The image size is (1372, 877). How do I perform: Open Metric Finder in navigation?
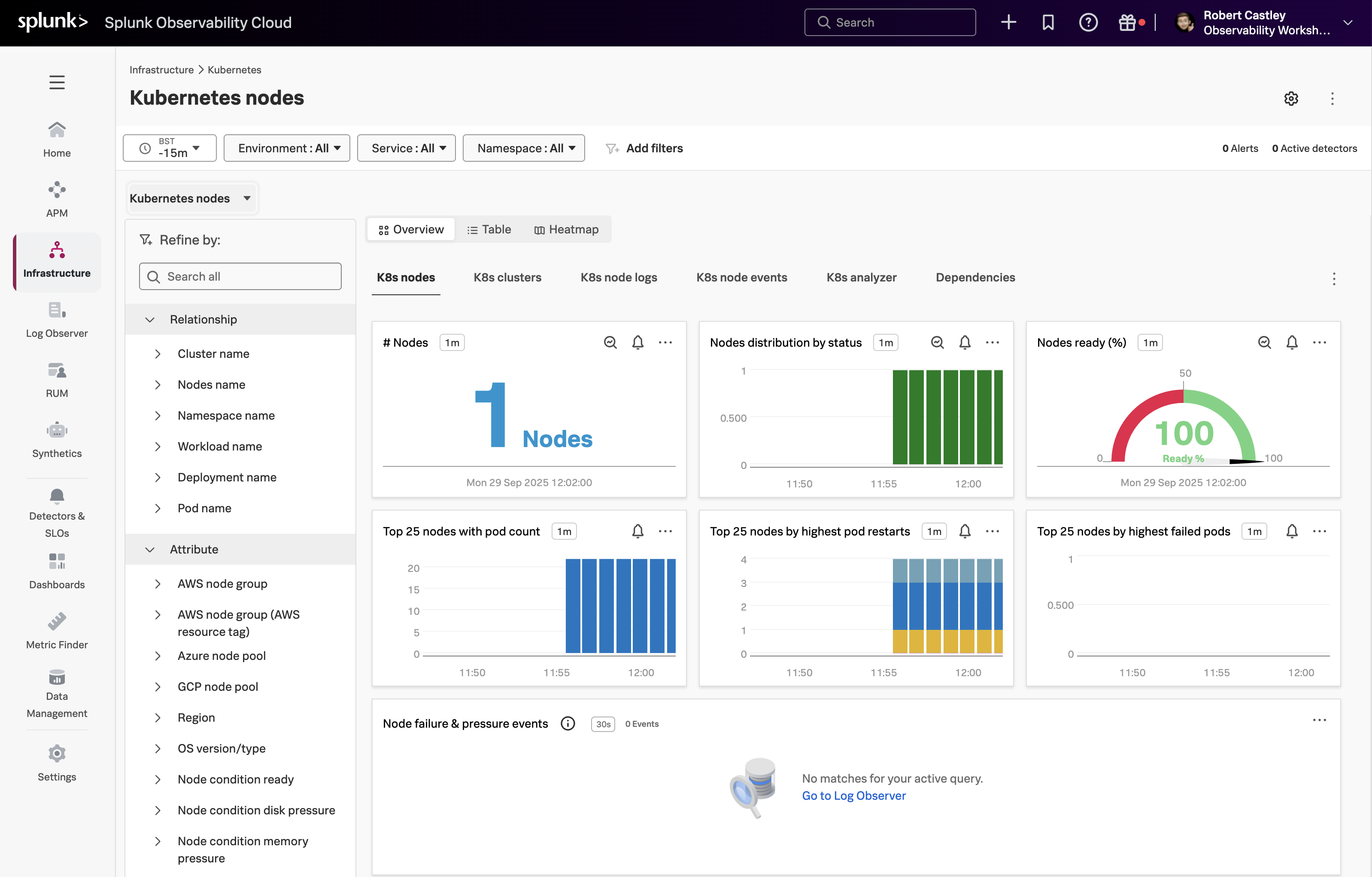(56, 631)
